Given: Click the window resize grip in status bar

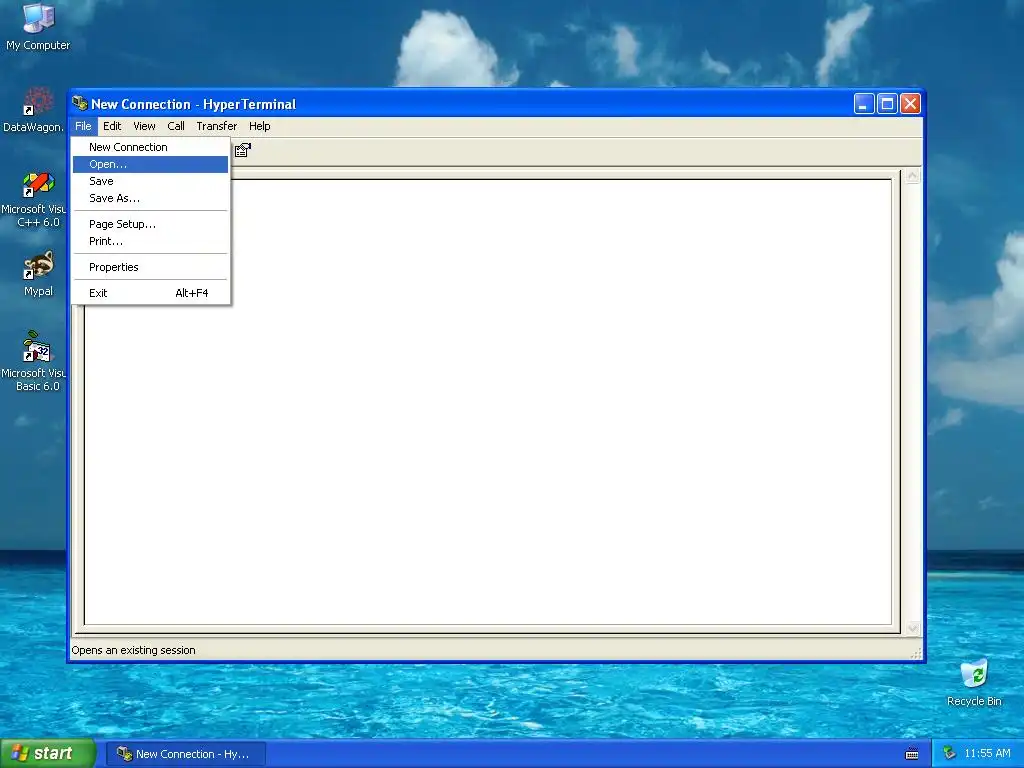Looking at the screenshot, I should pos(916,653).
